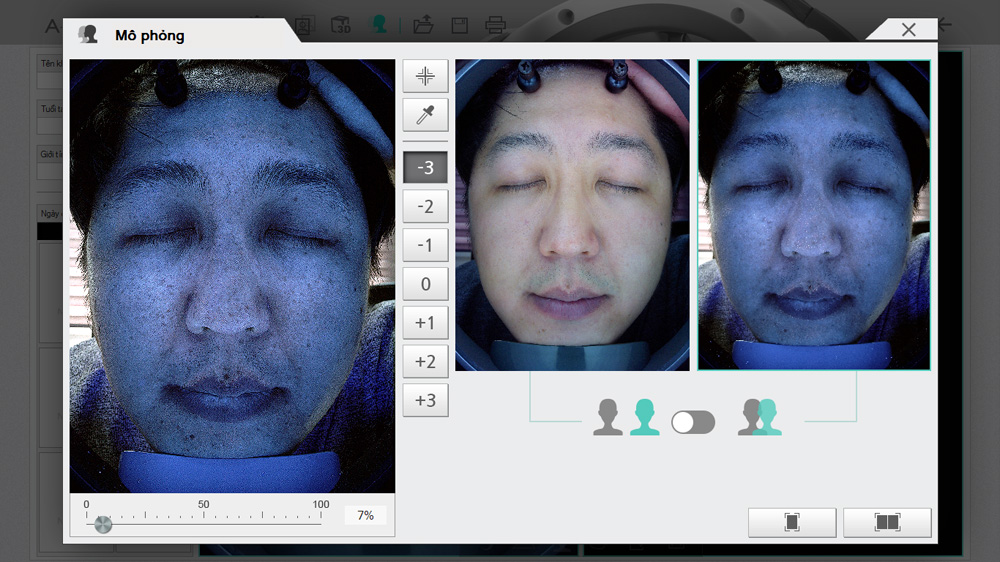Close the Mô phỏng dialog
Screen dimensions: 1000x562
(x=908, y=30)
